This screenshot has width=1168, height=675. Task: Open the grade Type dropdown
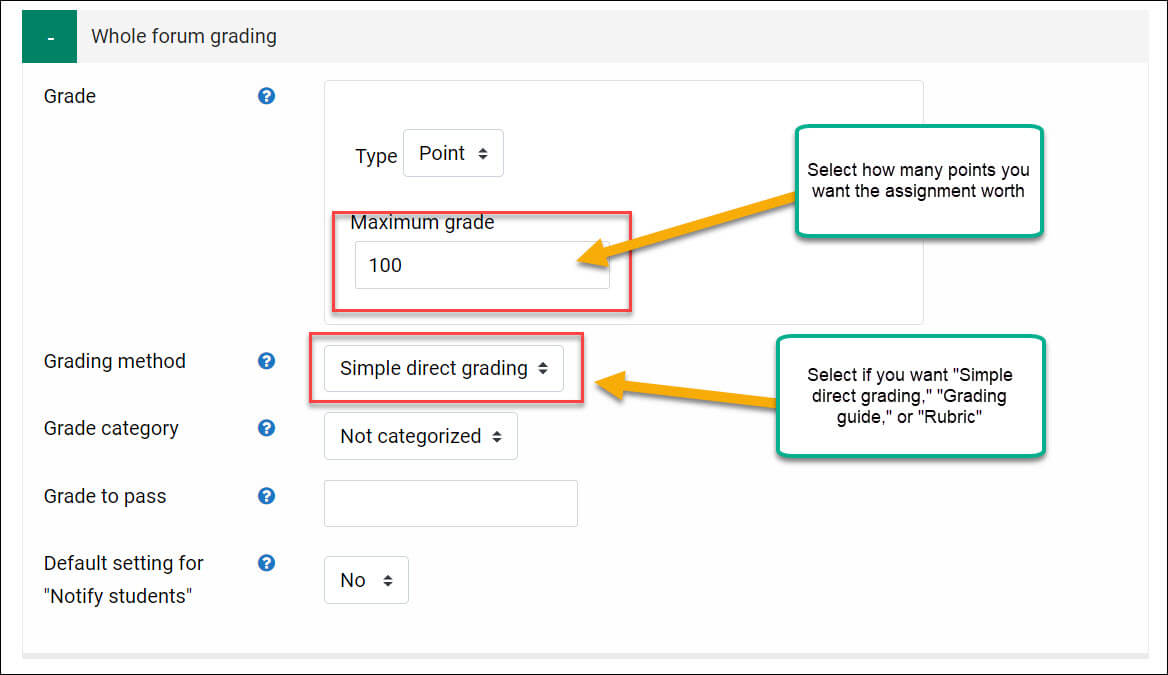[x=453, y=153]
